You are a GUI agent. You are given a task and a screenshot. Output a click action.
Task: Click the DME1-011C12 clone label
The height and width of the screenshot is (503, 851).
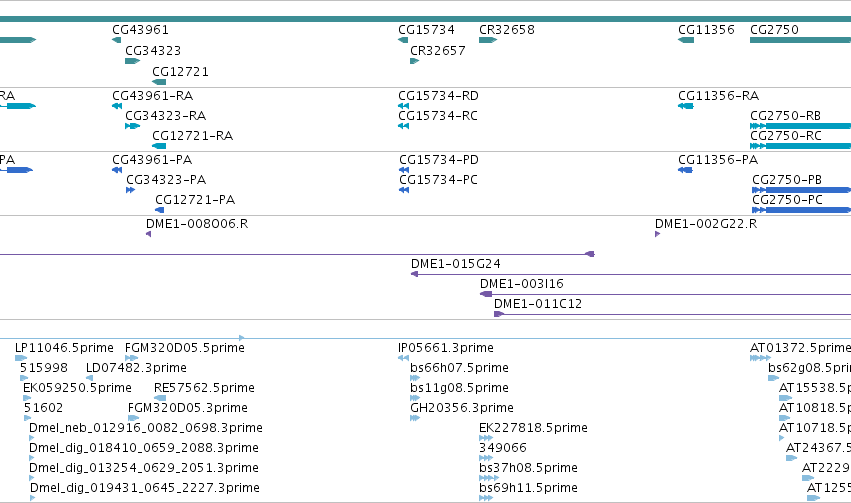click(538, 304)
